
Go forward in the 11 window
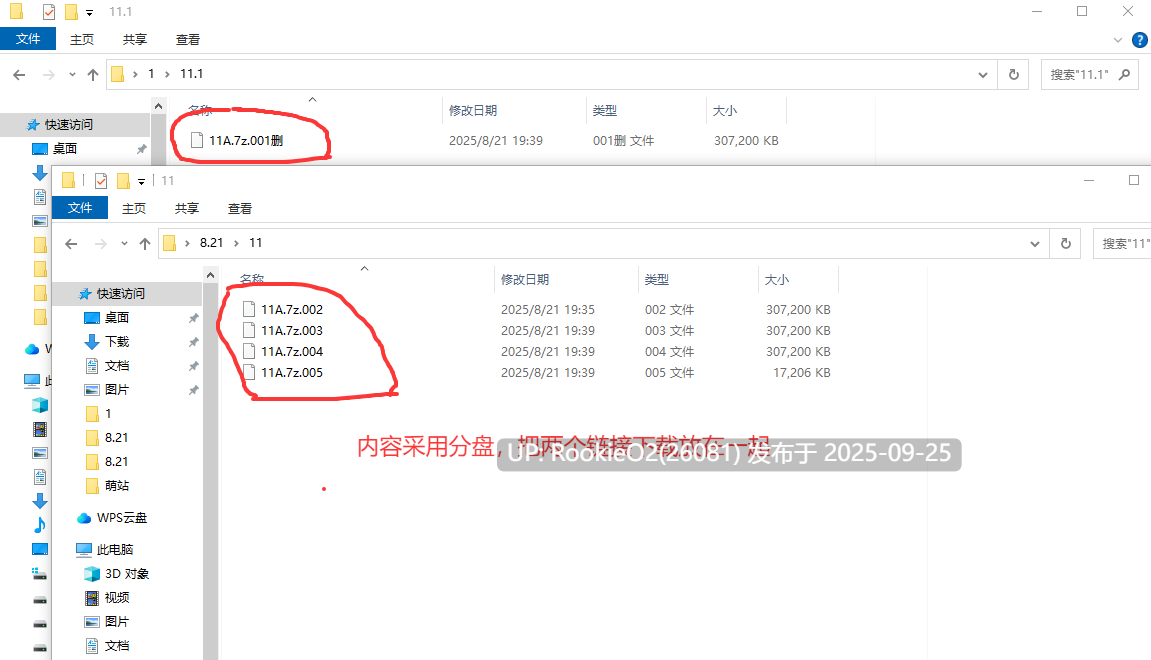[101, 244]
